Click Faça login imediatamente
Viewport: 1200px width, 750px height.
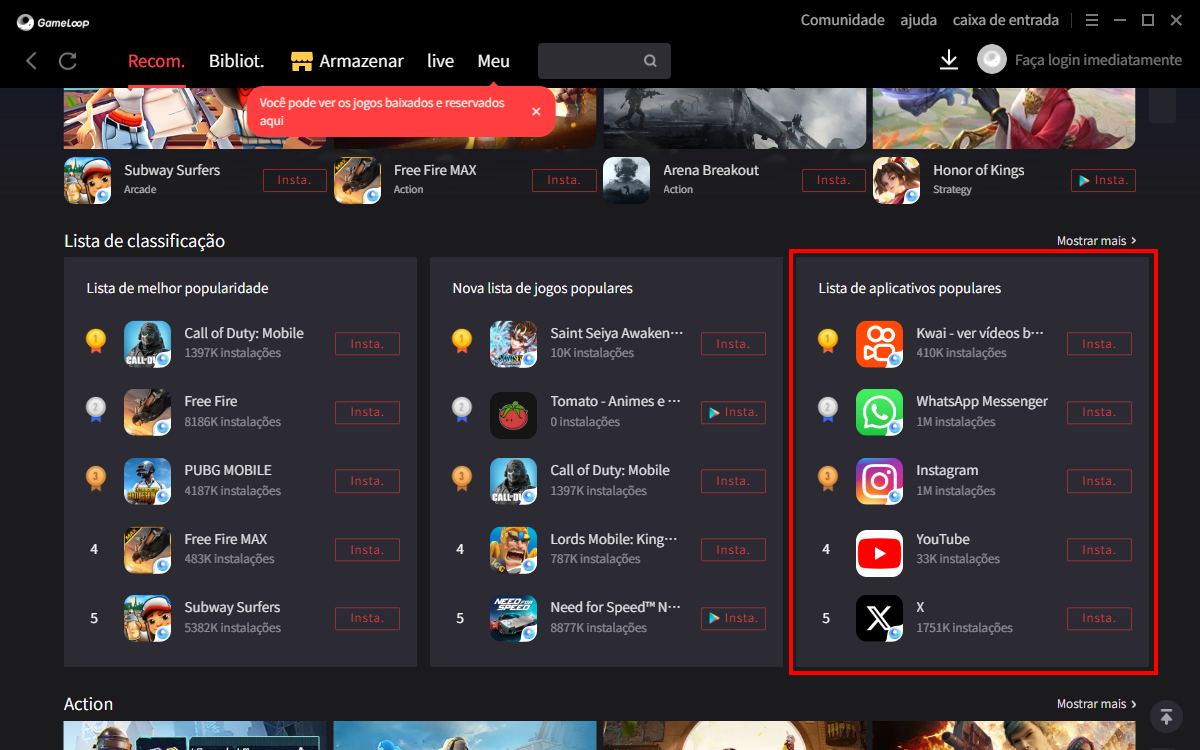click(1098, 60)
